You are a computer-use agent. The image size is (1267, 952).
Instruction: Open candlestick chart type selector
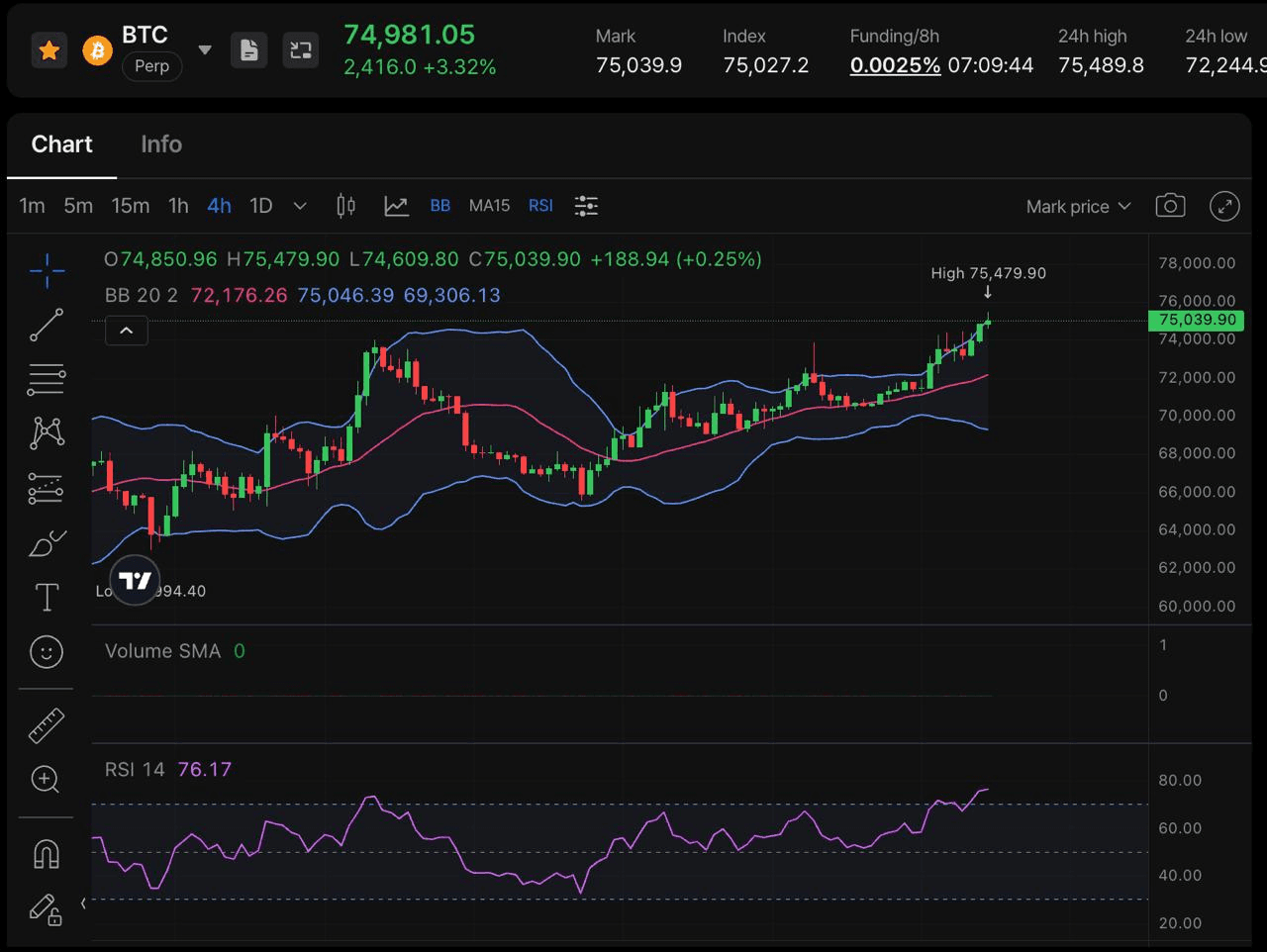click(x=345, y=206)
